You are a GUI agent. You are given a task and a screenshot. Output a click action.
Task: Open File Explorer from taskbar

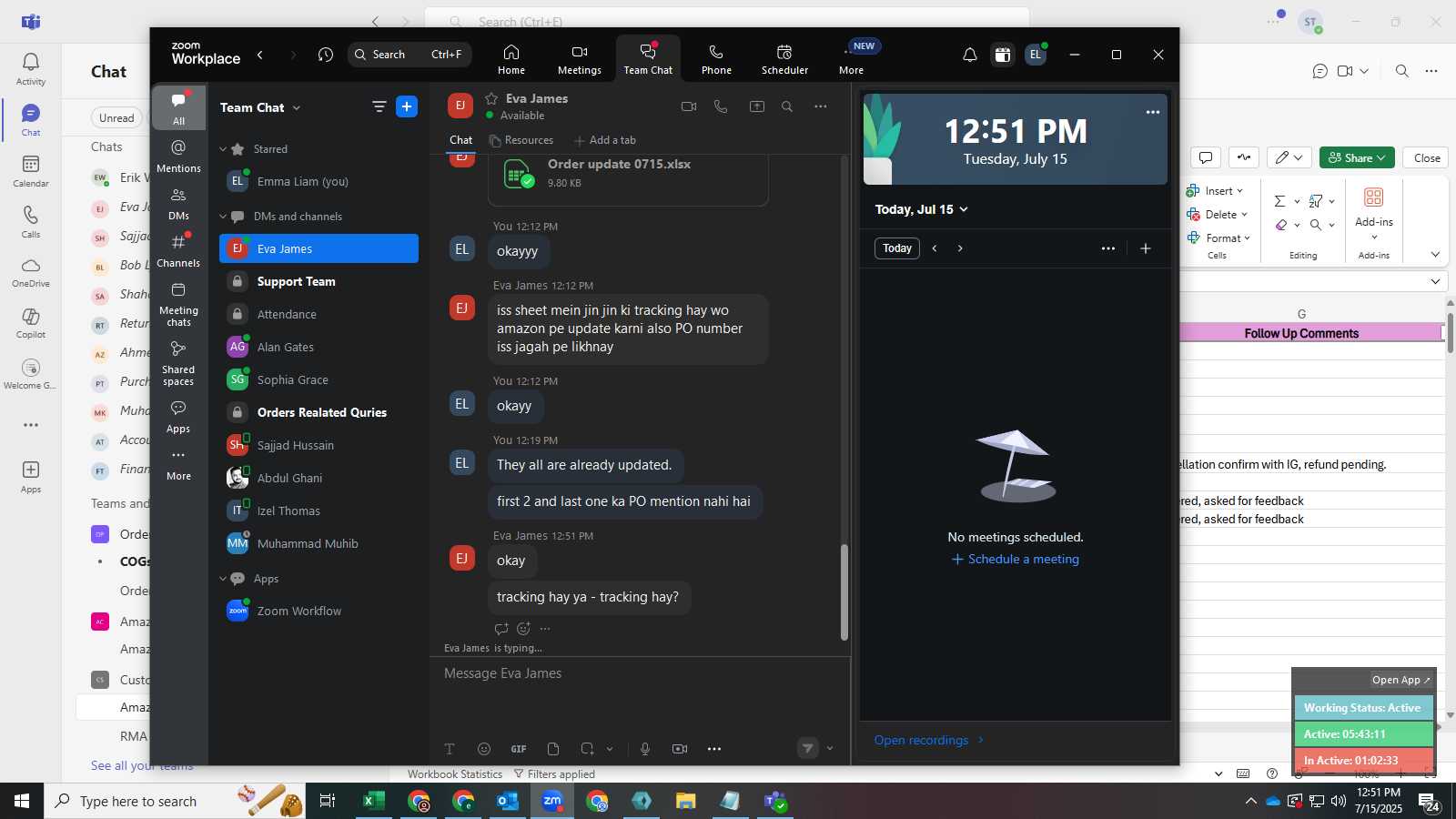point(685,801)
